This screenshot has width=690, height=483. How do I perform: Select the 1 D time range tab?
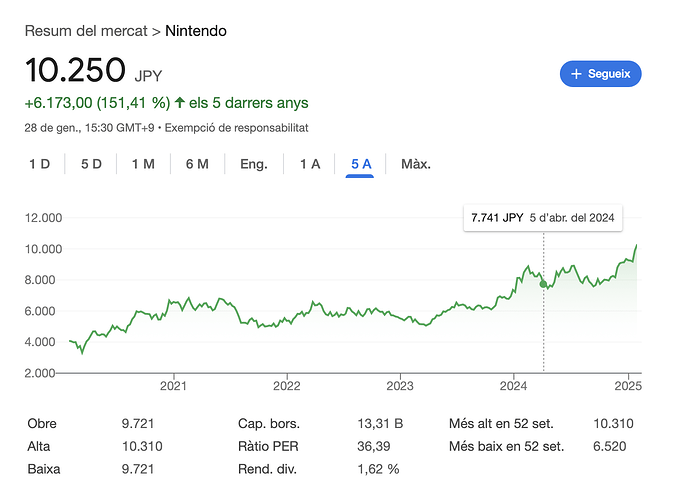pos(40,164)
